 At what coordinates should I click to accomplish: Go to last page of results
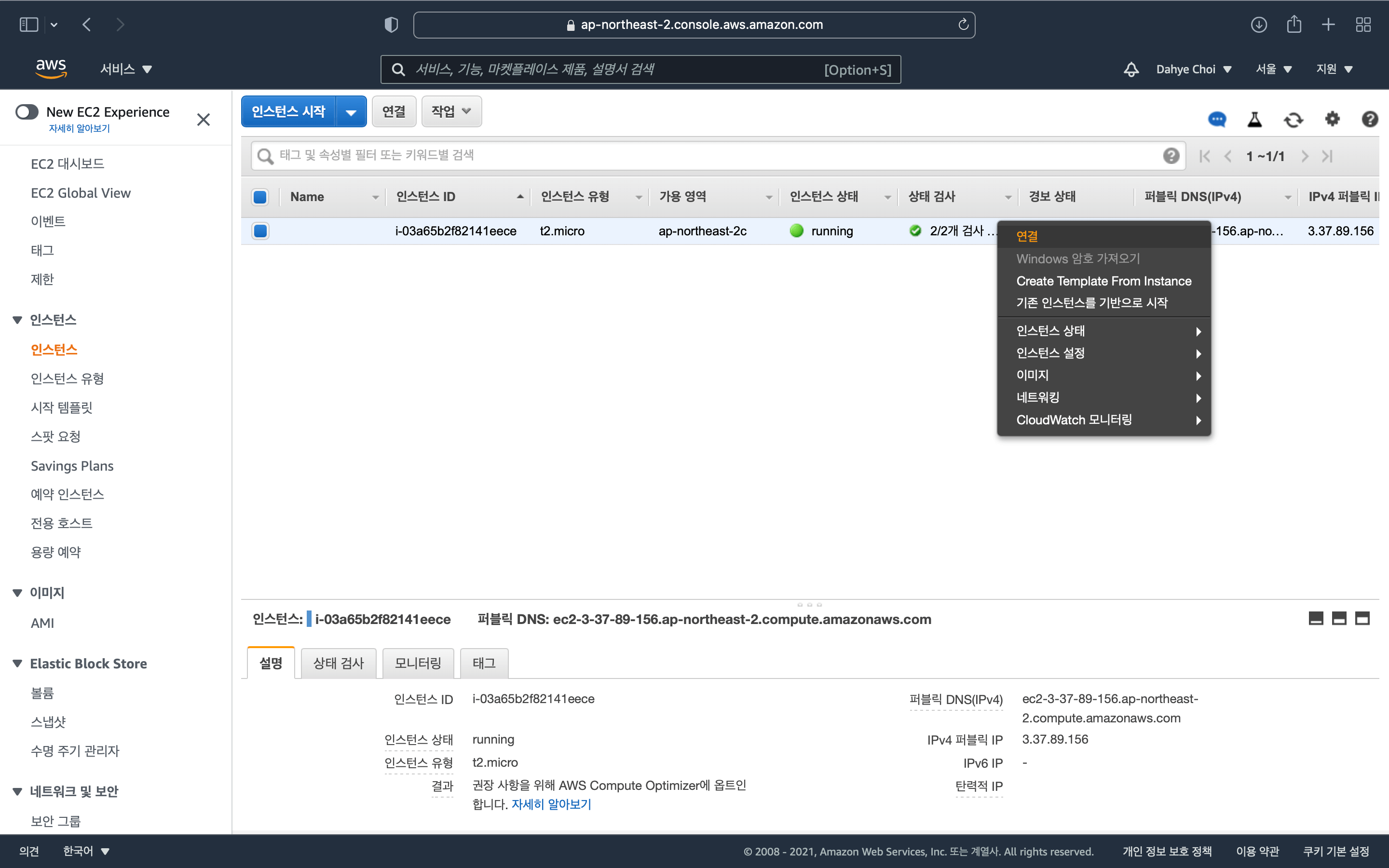coord(1327,156)
